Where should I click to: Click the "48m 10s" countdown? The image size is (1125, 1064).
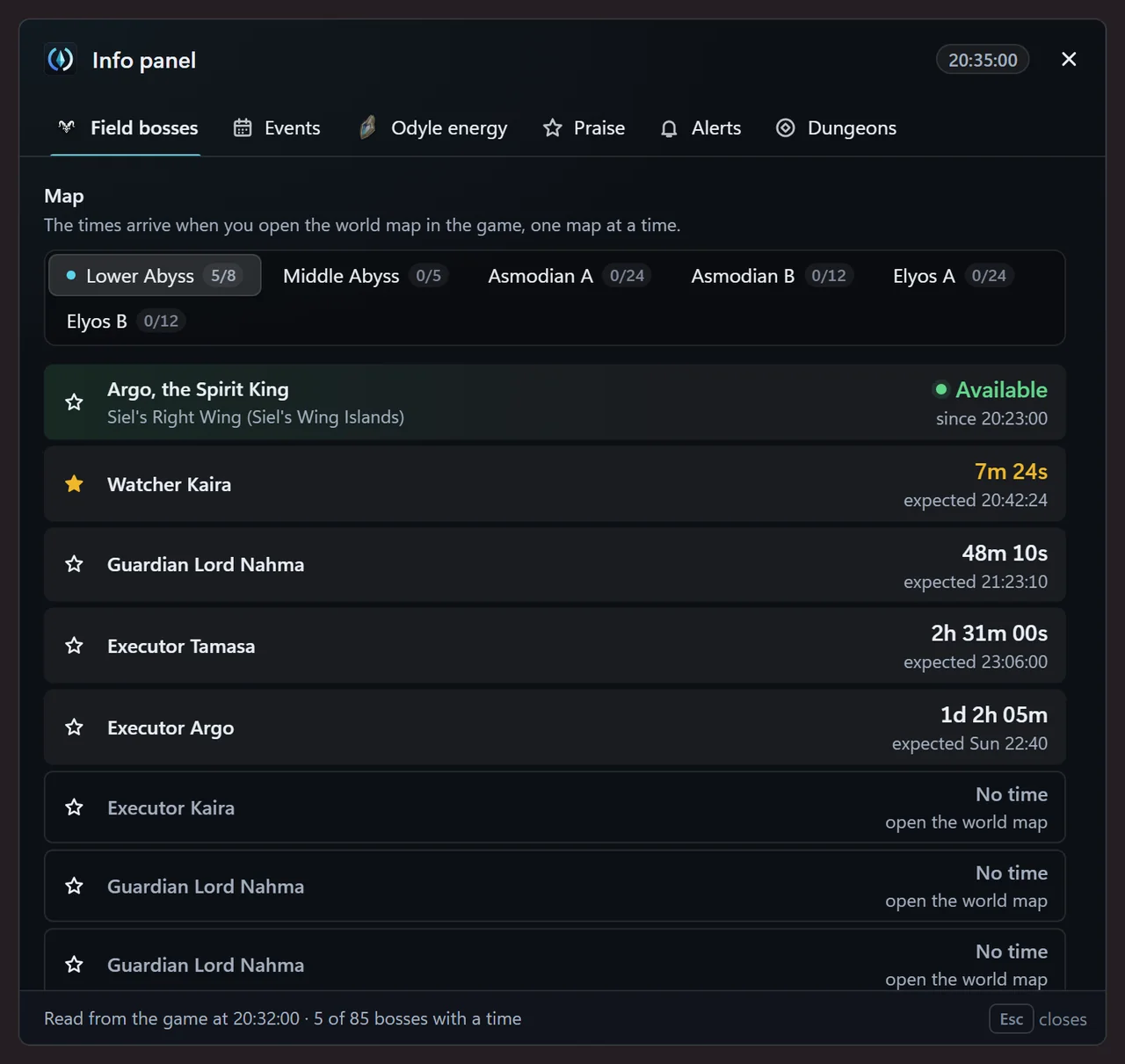(1005, 553)
